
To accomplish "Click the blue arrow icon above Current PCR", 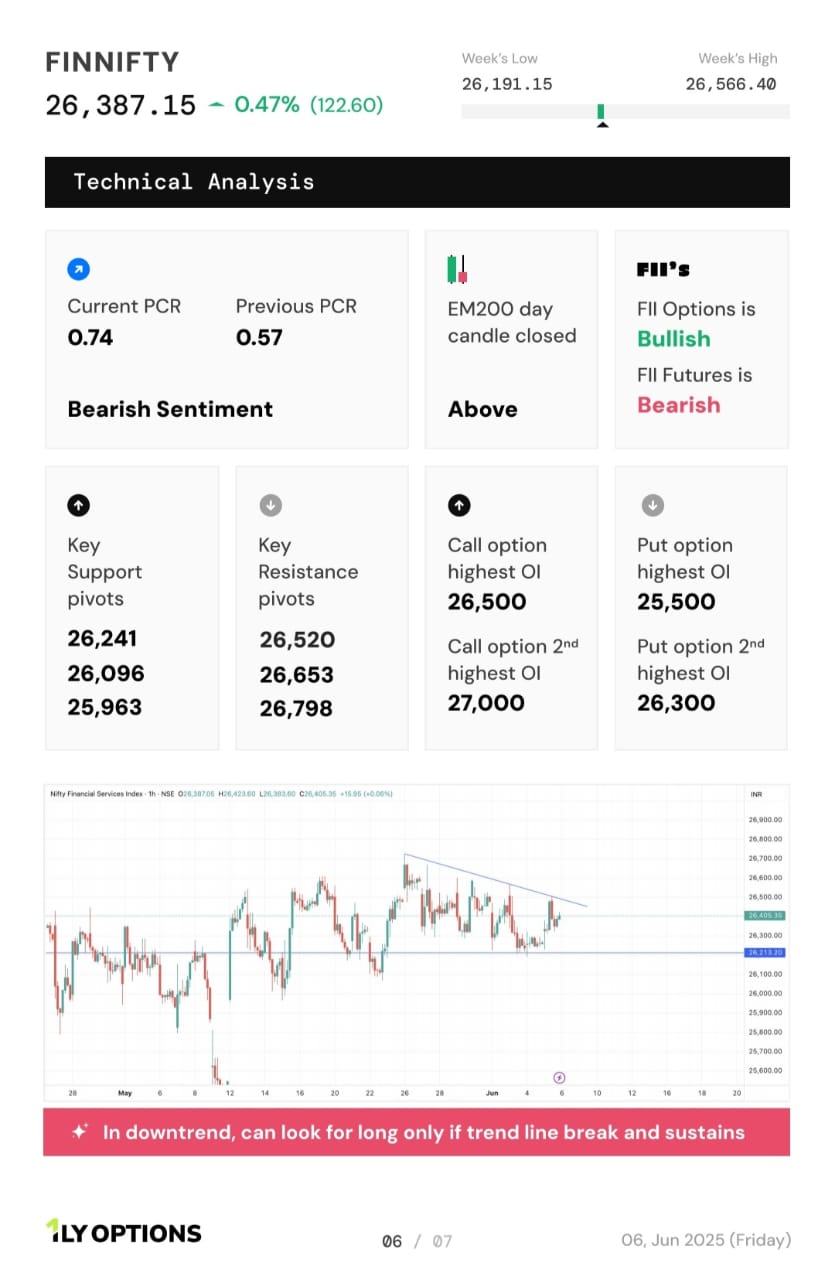I will [x=79, y=269].
